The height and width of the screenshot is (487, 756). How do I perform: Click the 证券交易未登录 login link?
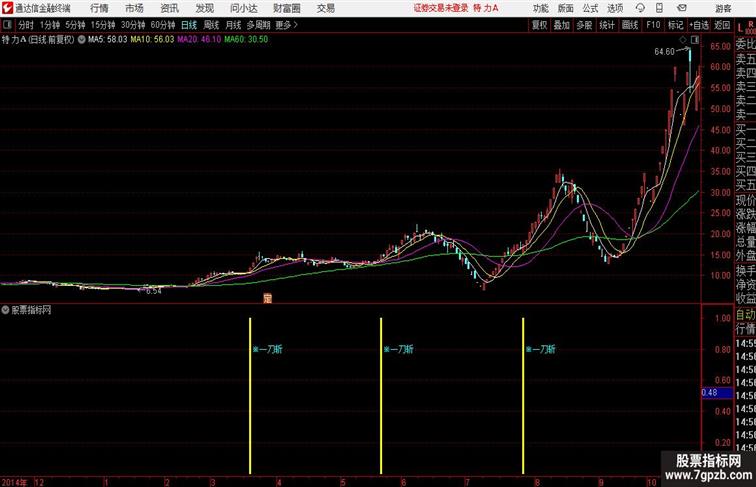[x=441, y=8]
